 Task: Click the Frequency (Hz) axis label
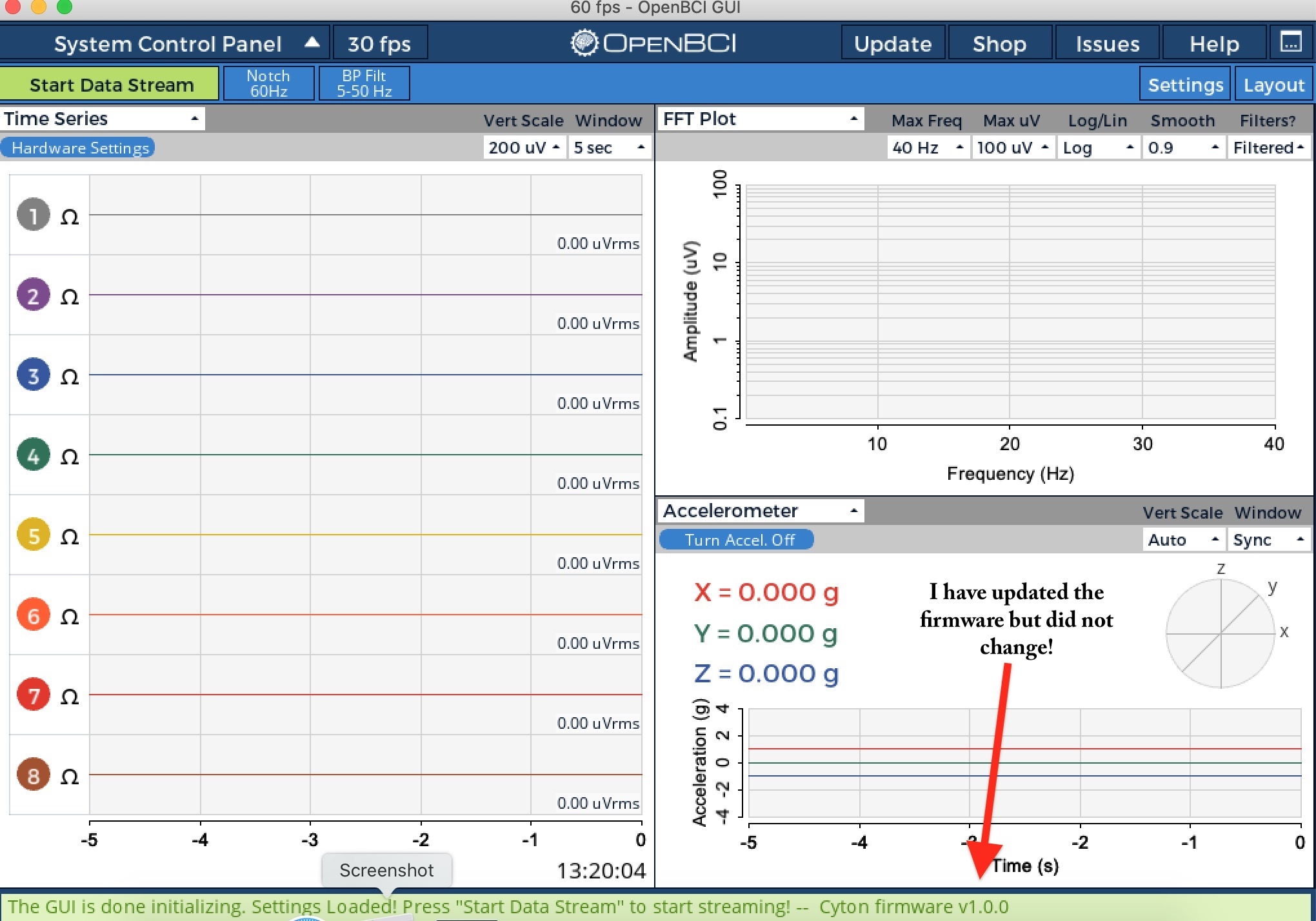click(x=1010, y=474)
